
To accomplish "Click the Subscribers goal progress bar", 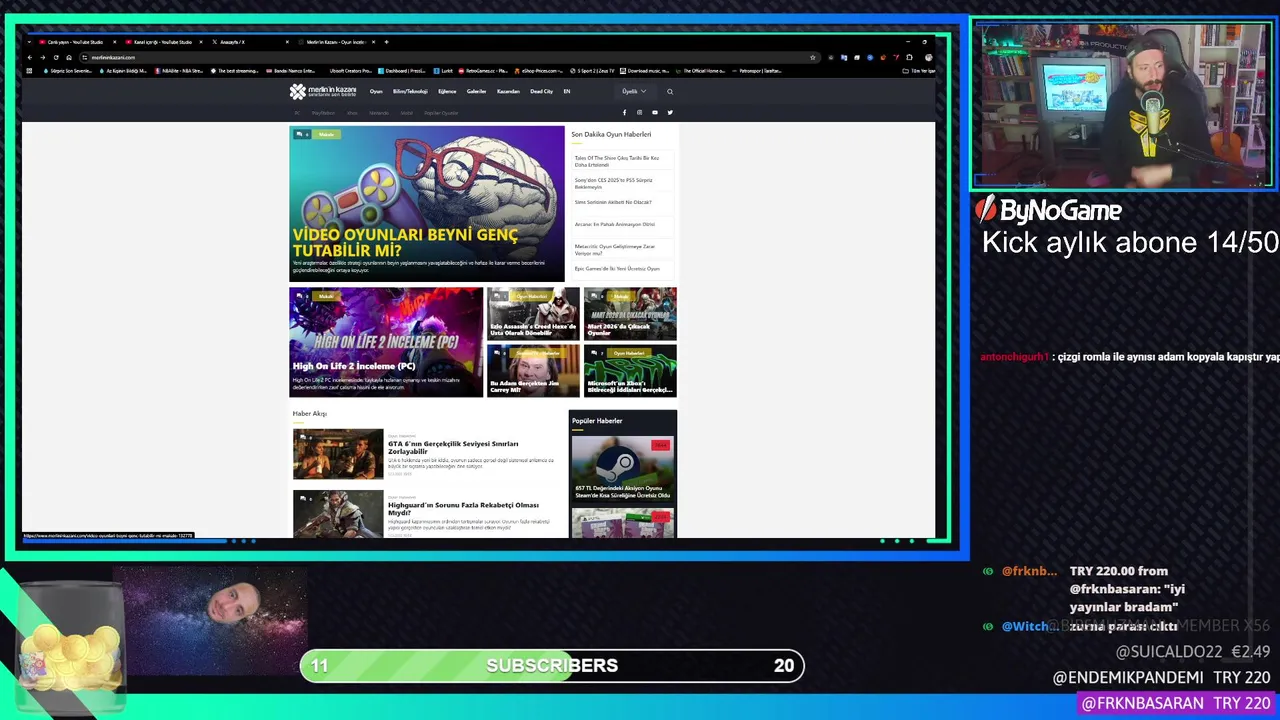I will click(x=552, y=666).
